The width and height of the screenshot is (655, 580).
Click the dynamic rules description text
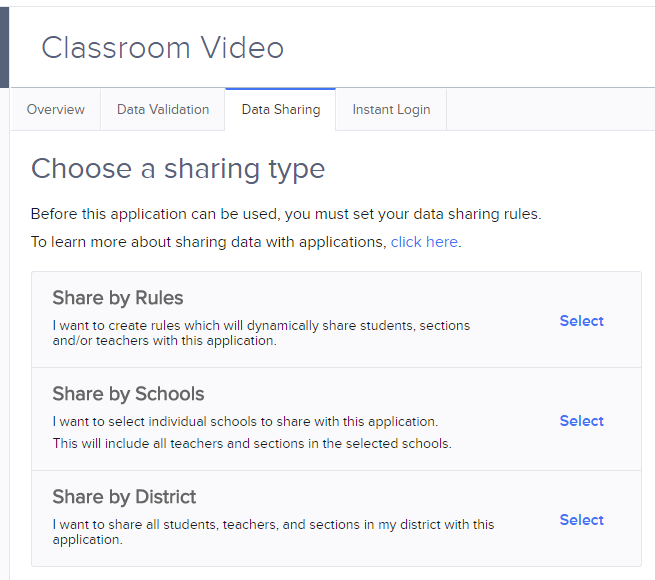(260, 333)
